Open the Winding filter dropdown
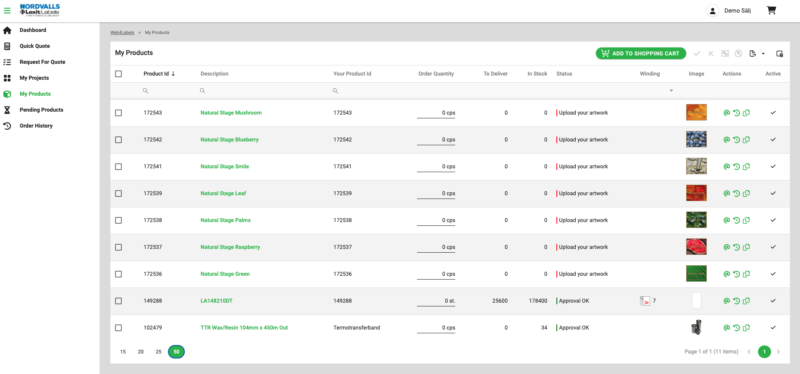The height and width of the screenshot is (374, 800). point(671,90)
